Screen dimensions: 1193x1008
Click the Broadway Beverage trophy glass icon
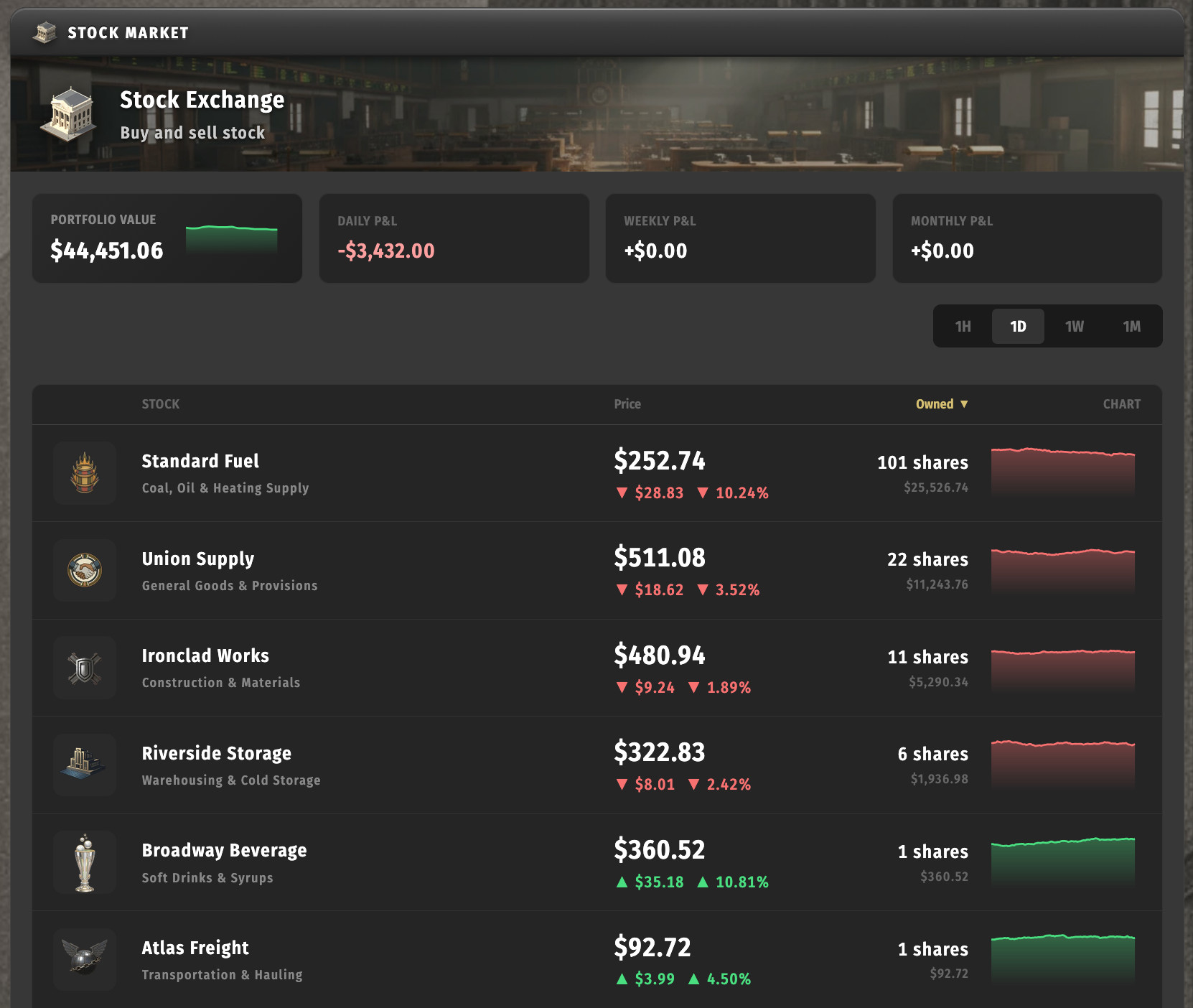click(85, 862)
